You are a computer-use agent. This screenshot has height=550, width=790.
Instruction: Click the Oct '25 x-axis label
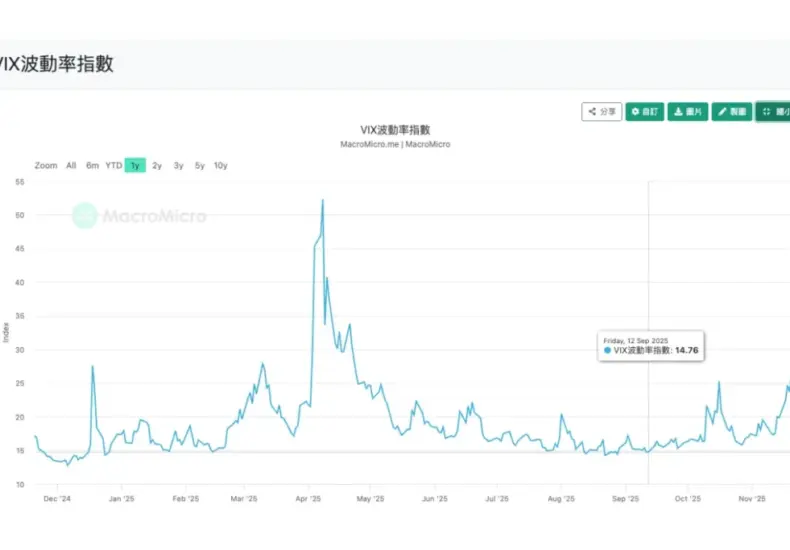688,499
